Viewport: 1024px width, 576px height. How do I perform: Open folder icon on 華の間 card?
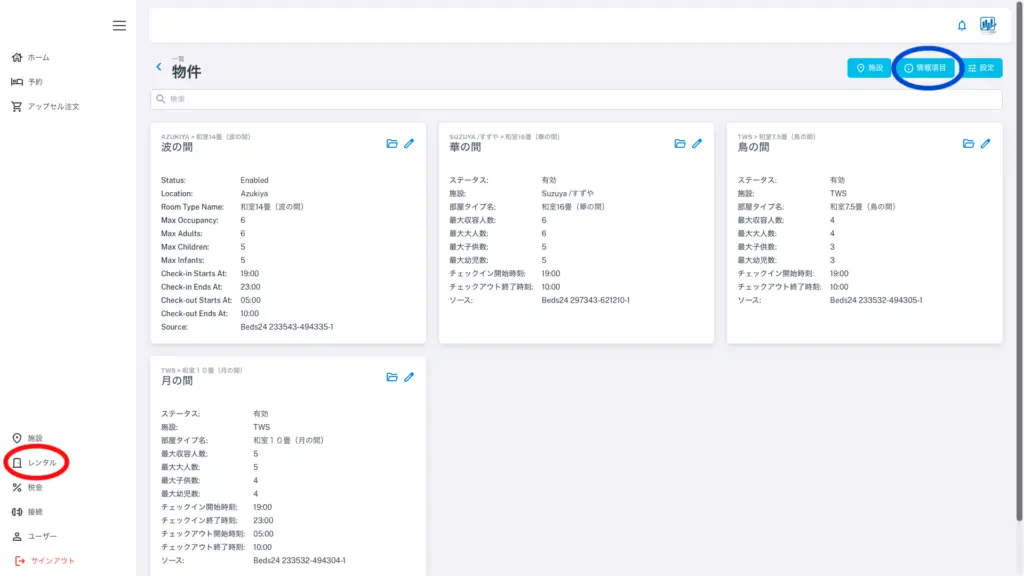tap(680, 144)
